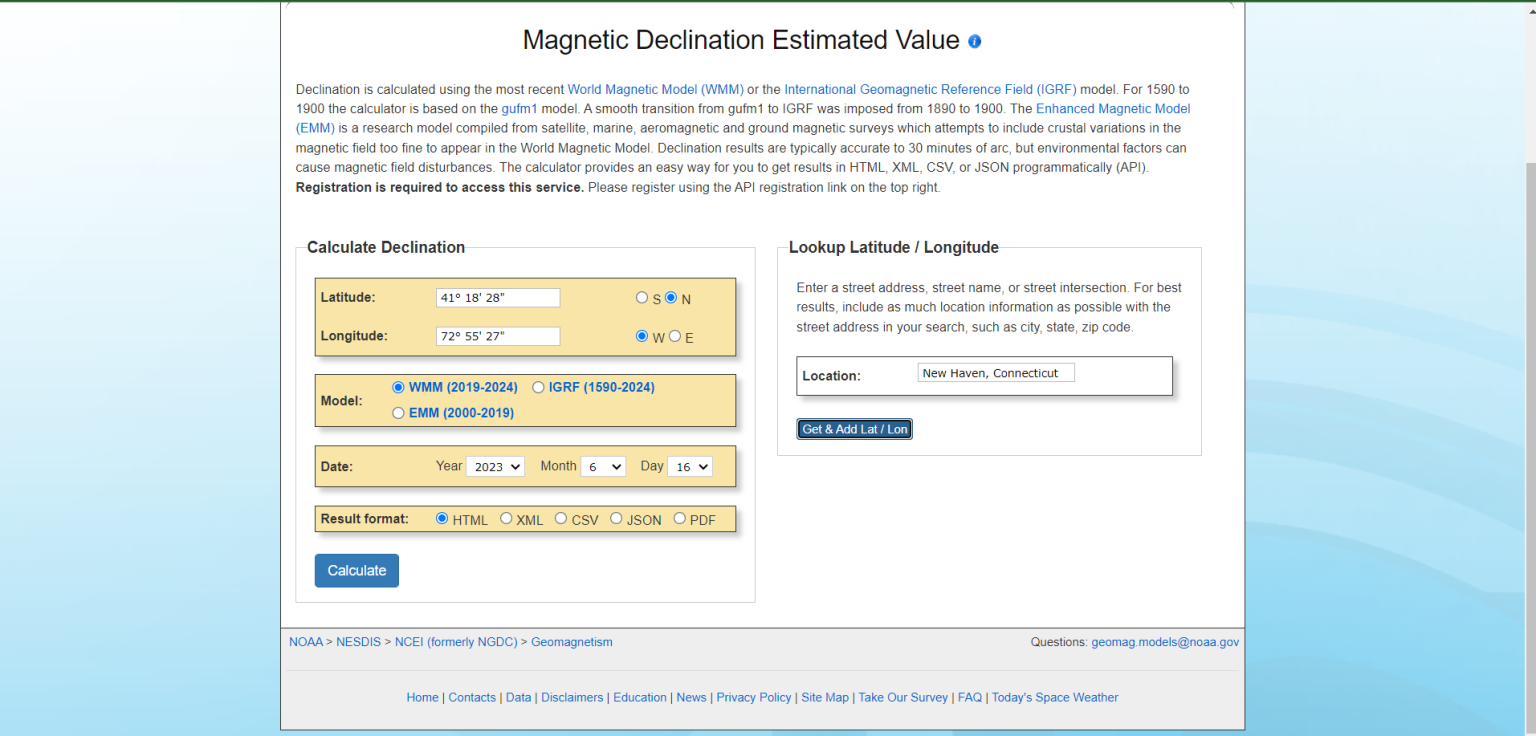This screenshot has width=1536, height=736.
Task: Click inside the Location input field
Action: tap(995, 372)
